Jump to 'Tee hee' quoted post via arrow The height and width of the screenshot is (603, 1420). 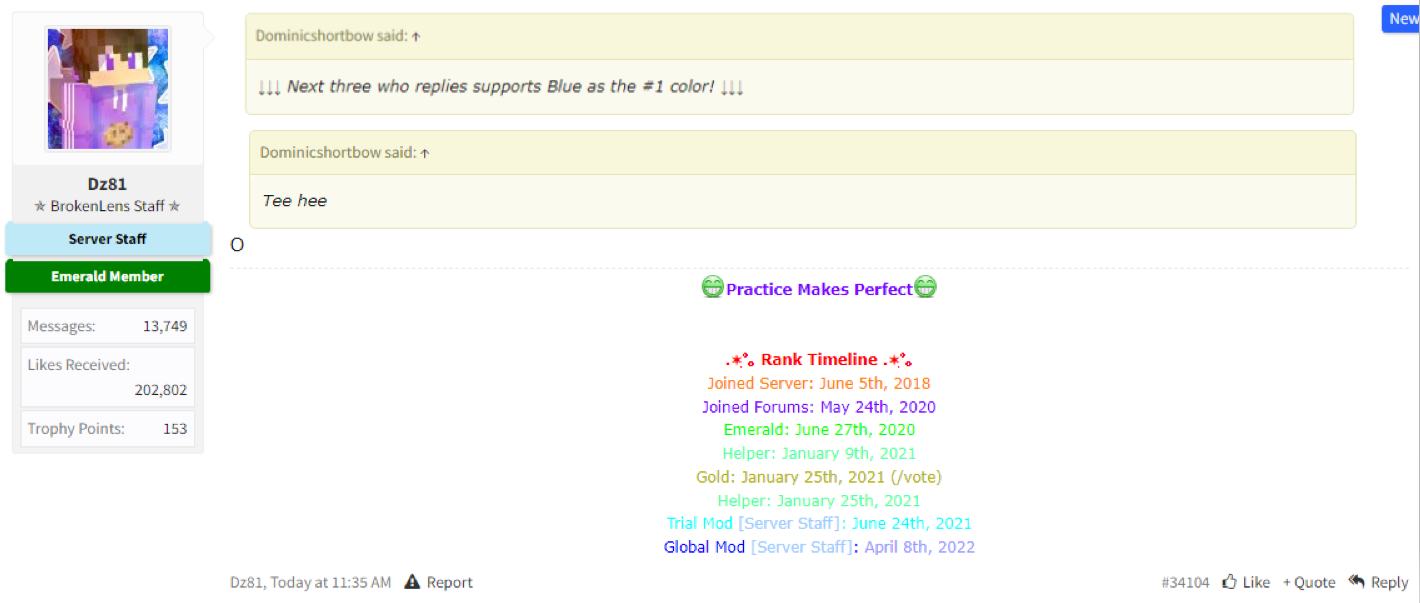[424, 153]
